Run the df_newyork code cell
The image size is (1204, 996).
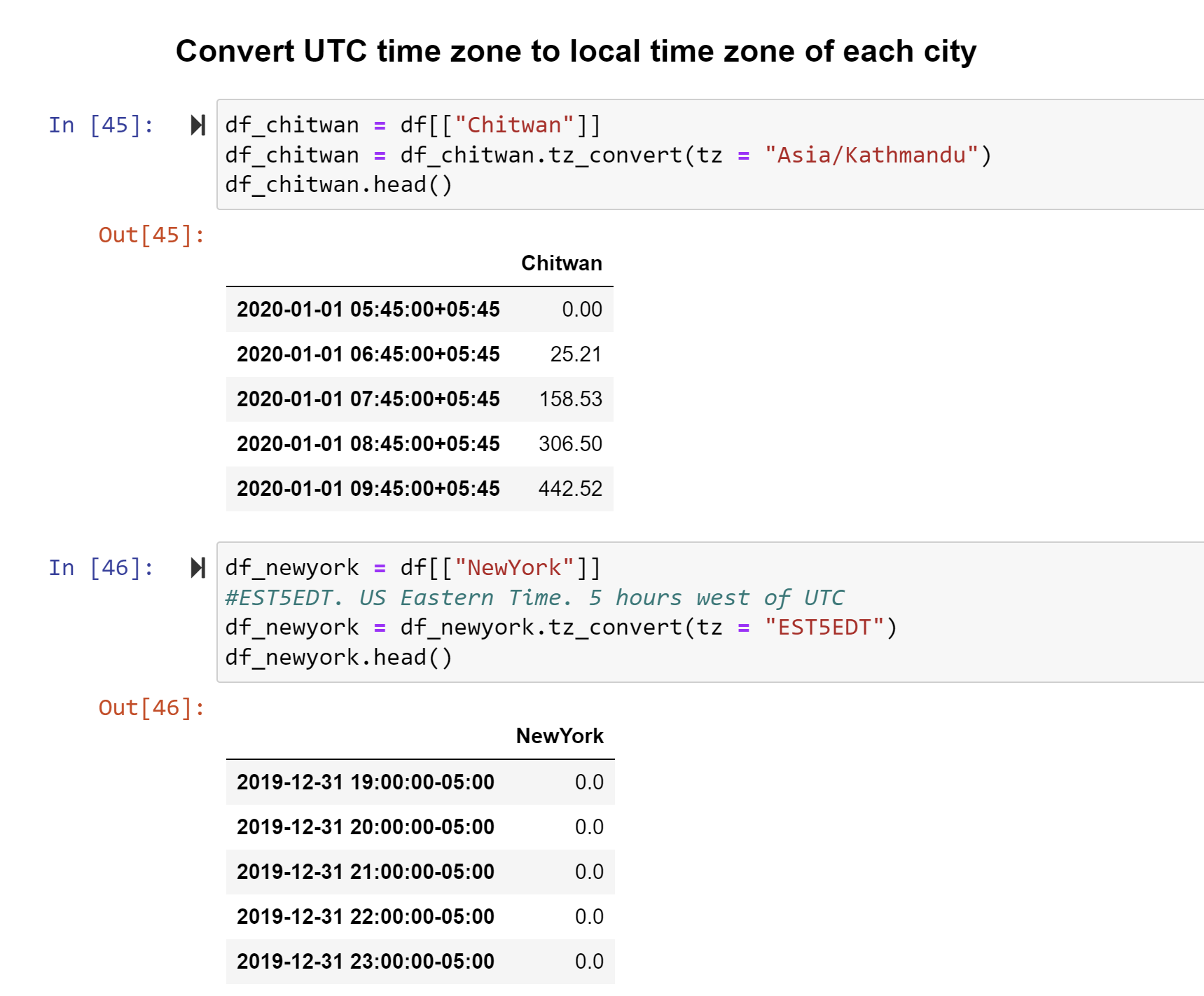(x=198, y=568)
